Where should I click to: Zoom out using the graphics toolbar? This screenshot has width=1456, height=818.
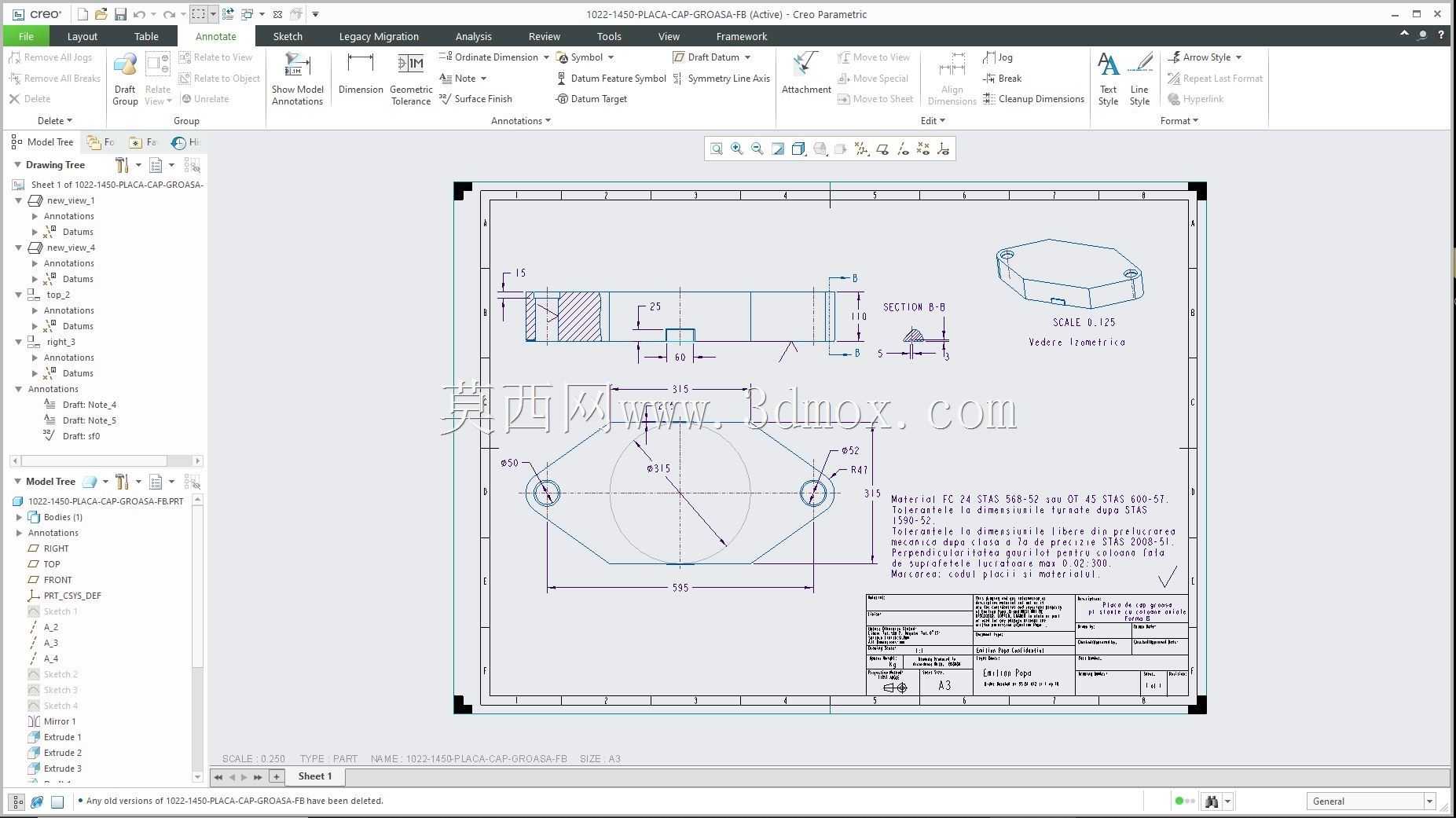[757, 149]
